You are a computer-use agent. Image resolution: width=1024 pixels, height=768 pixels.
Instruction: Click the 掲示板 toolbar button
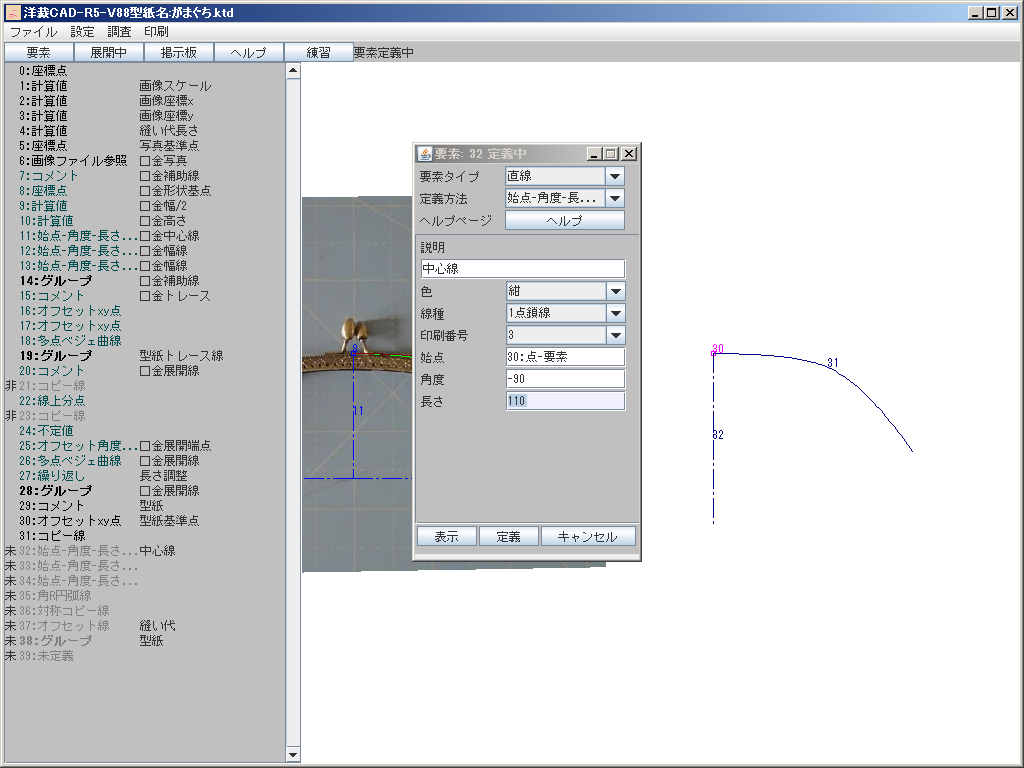178,52
